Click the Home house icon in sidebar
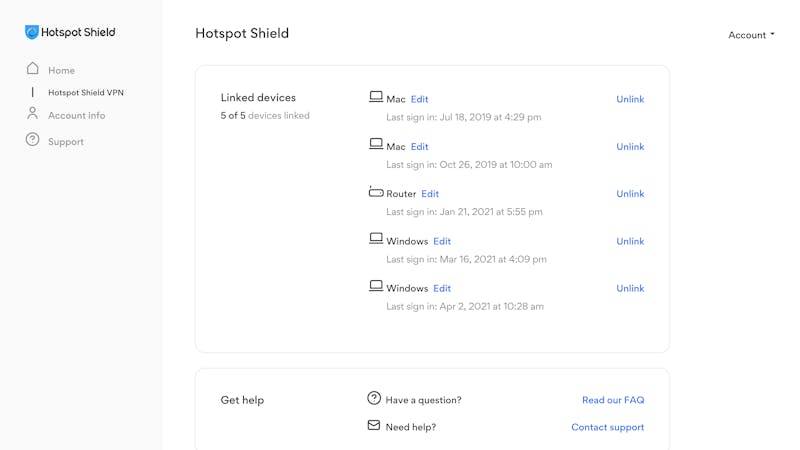 pyautogui.click(x=33, y=68)
